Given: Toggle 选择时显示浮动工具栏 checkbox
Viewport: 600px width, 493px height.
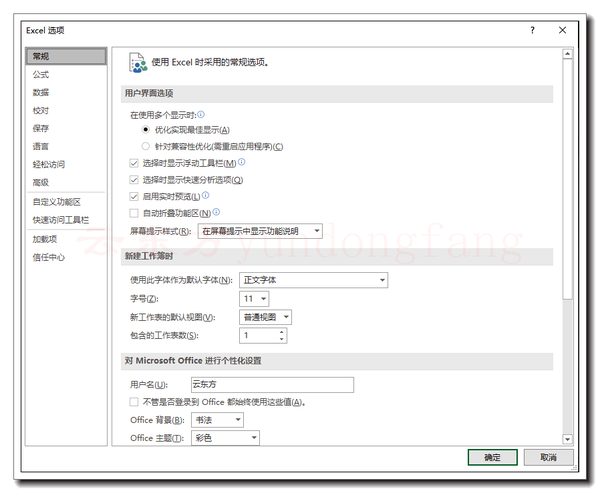Looking at the screenshot, I should point(134,163).
